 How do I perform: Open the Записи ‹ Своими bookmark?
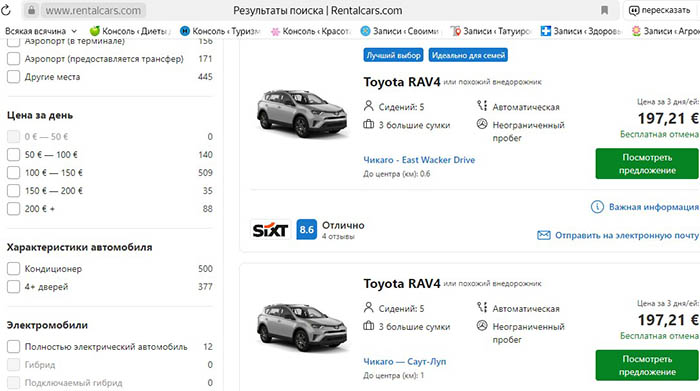401,31
